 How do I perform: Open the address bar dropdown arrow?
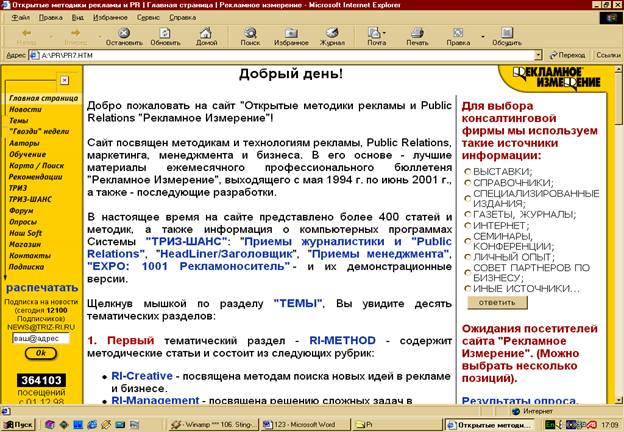click(540, 55)
